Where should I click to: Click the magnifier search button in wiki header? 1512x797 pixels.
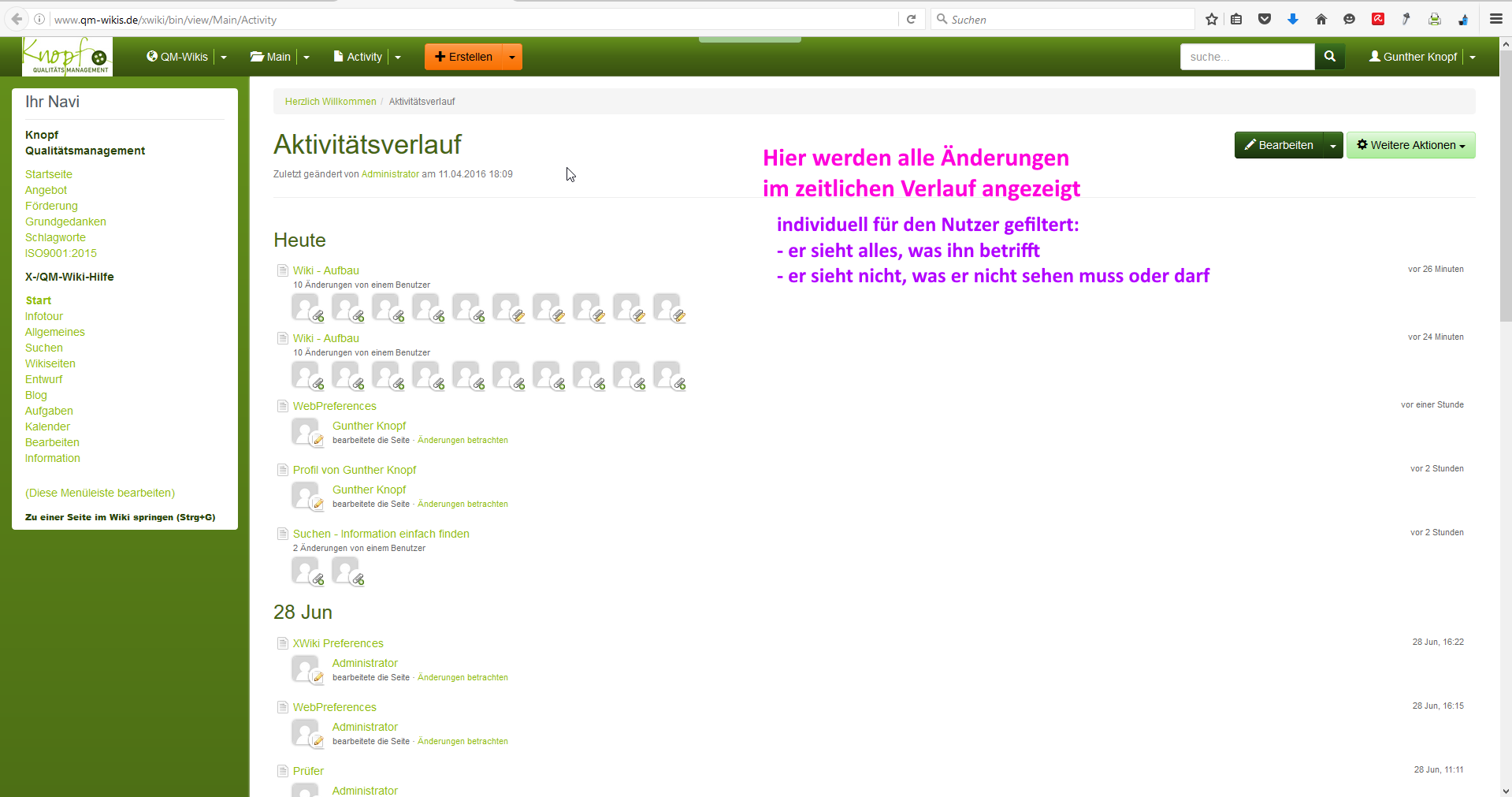click(x=1330, y=57)
